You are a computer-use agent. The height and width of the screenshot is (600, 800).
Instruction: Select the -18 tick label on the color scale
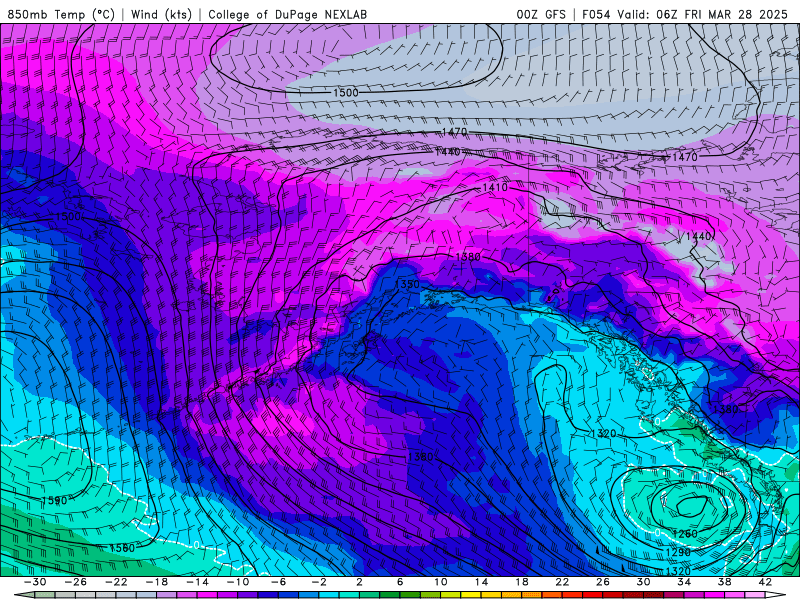[x=157, y=582]
